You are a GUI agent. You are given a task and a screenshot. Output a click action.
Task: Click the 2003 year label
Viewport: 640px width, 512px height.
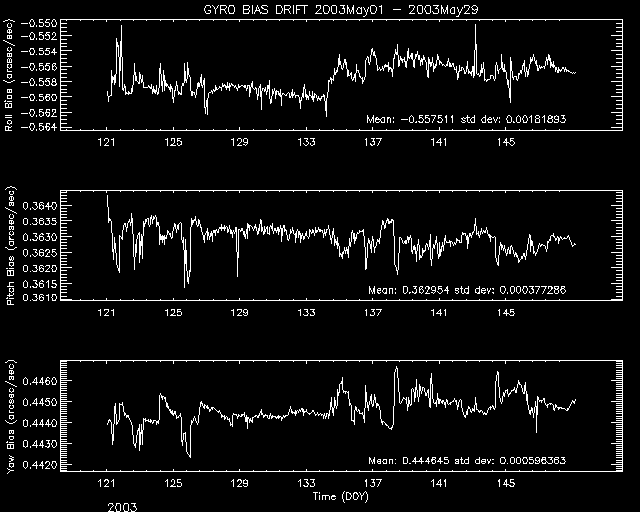coord(122,507)
